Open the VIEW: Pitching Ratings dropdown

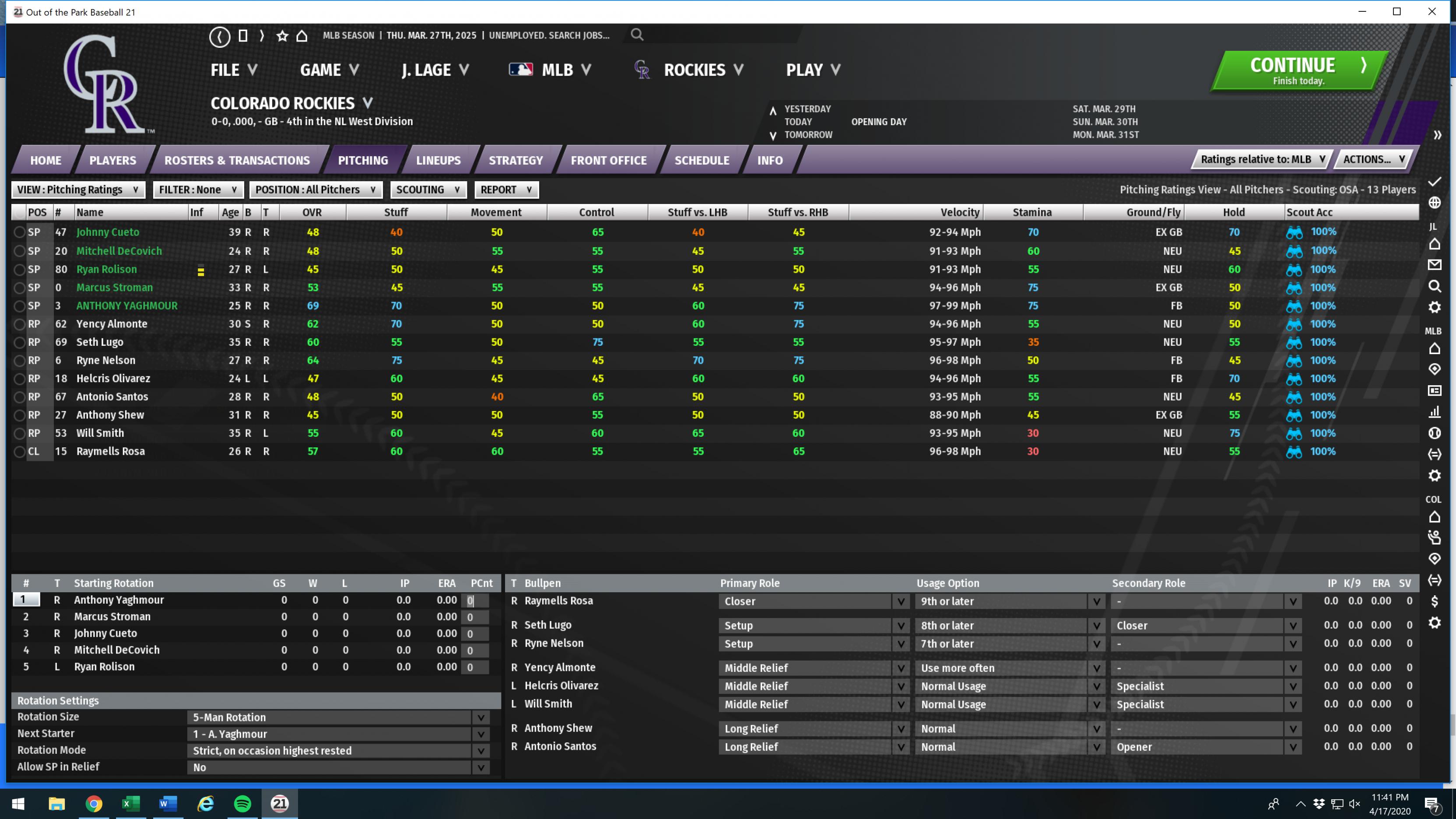point(78,190)
